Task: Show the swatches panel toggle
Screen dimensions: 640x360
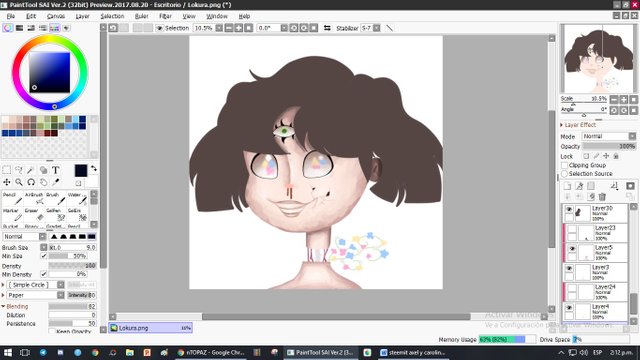Action: pyautogui.click(x=54, y=28)
